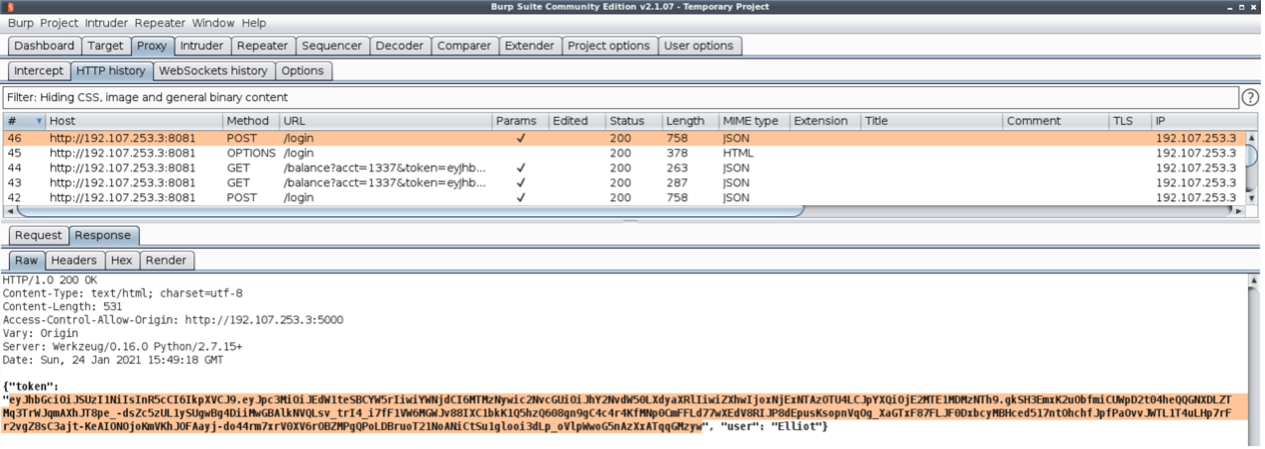Sort by the Title column header
The height and width of the screenshot is (449, 1265).
tap(932, 121)
